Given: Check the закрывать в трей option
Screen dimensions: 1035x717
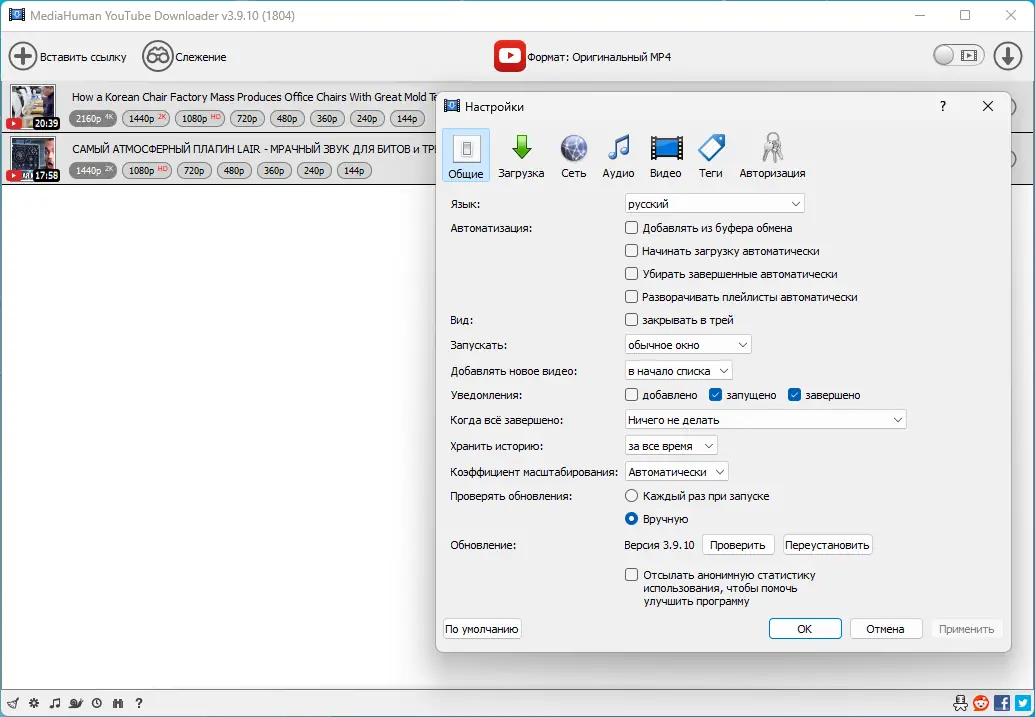Looking at the screenshot, I should pos(632,320).
